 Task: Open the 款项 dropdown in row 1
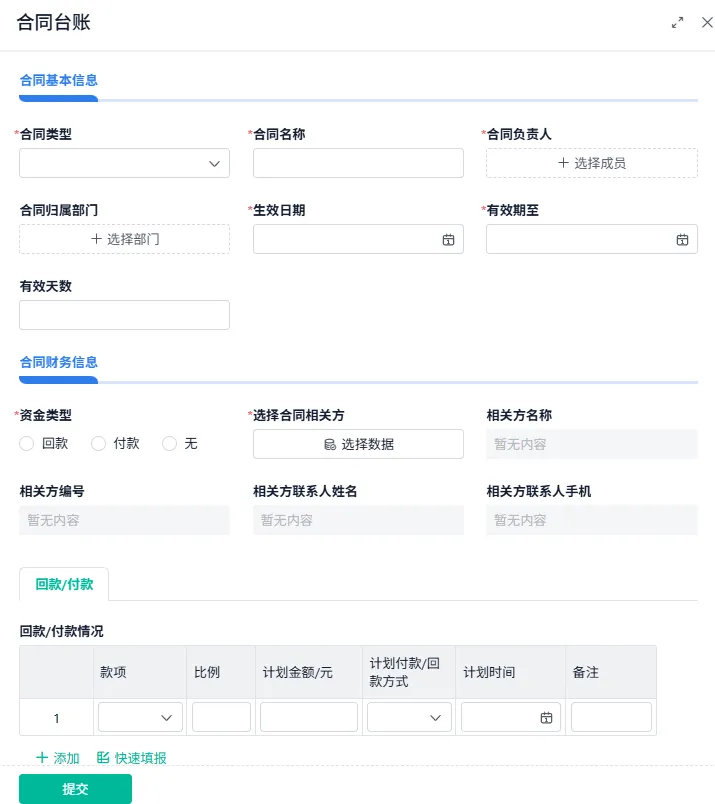click(x=140, y=717)
